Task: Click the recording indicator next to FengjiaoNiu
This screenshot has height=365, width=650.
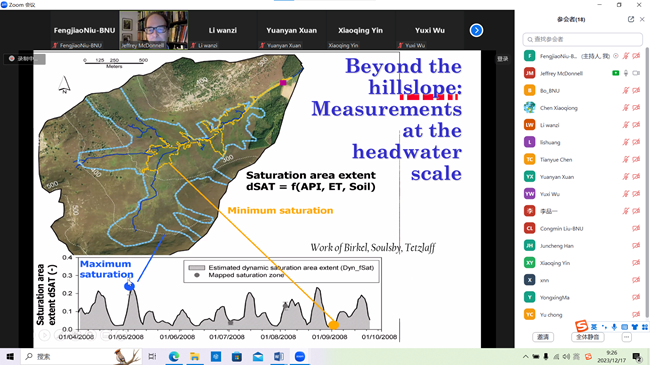Action: pyautogui.click(x=616, y=56)
